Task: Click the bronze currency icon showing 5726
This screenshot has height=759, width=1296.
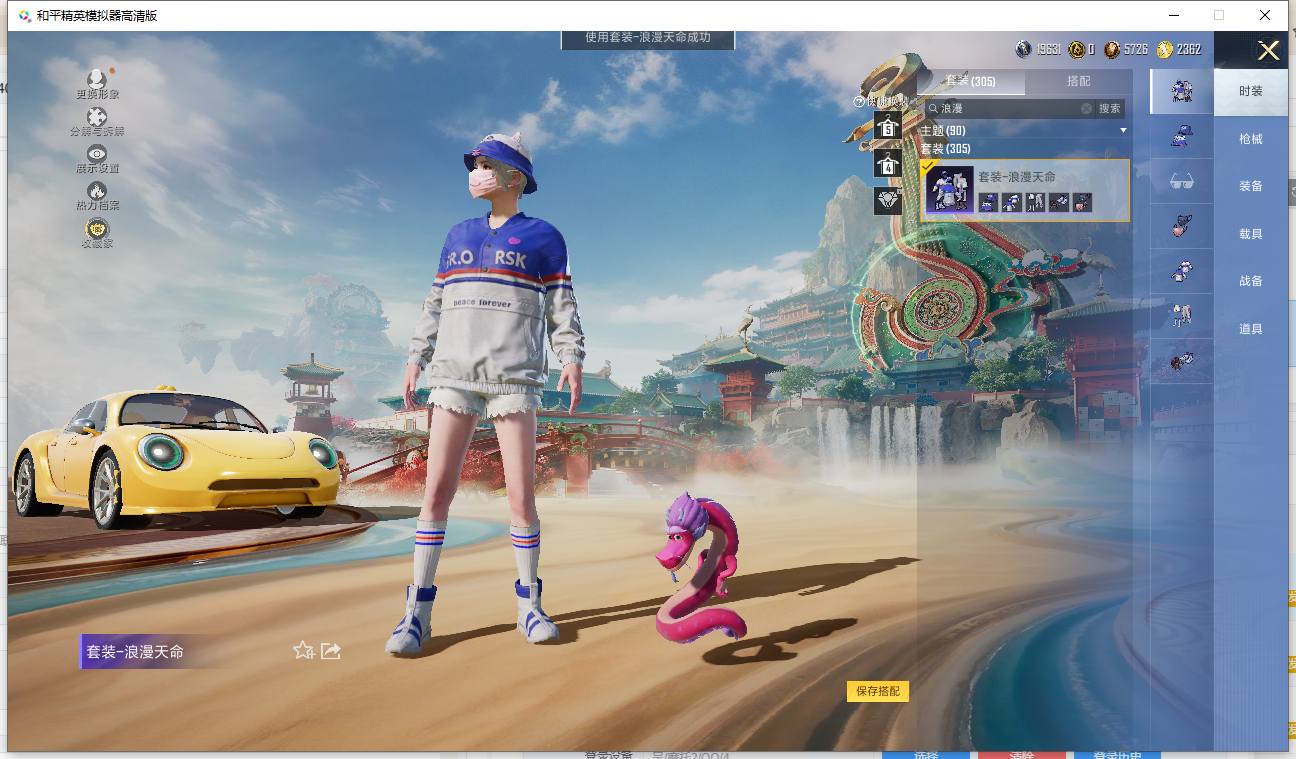Action: coord(1112,49)
